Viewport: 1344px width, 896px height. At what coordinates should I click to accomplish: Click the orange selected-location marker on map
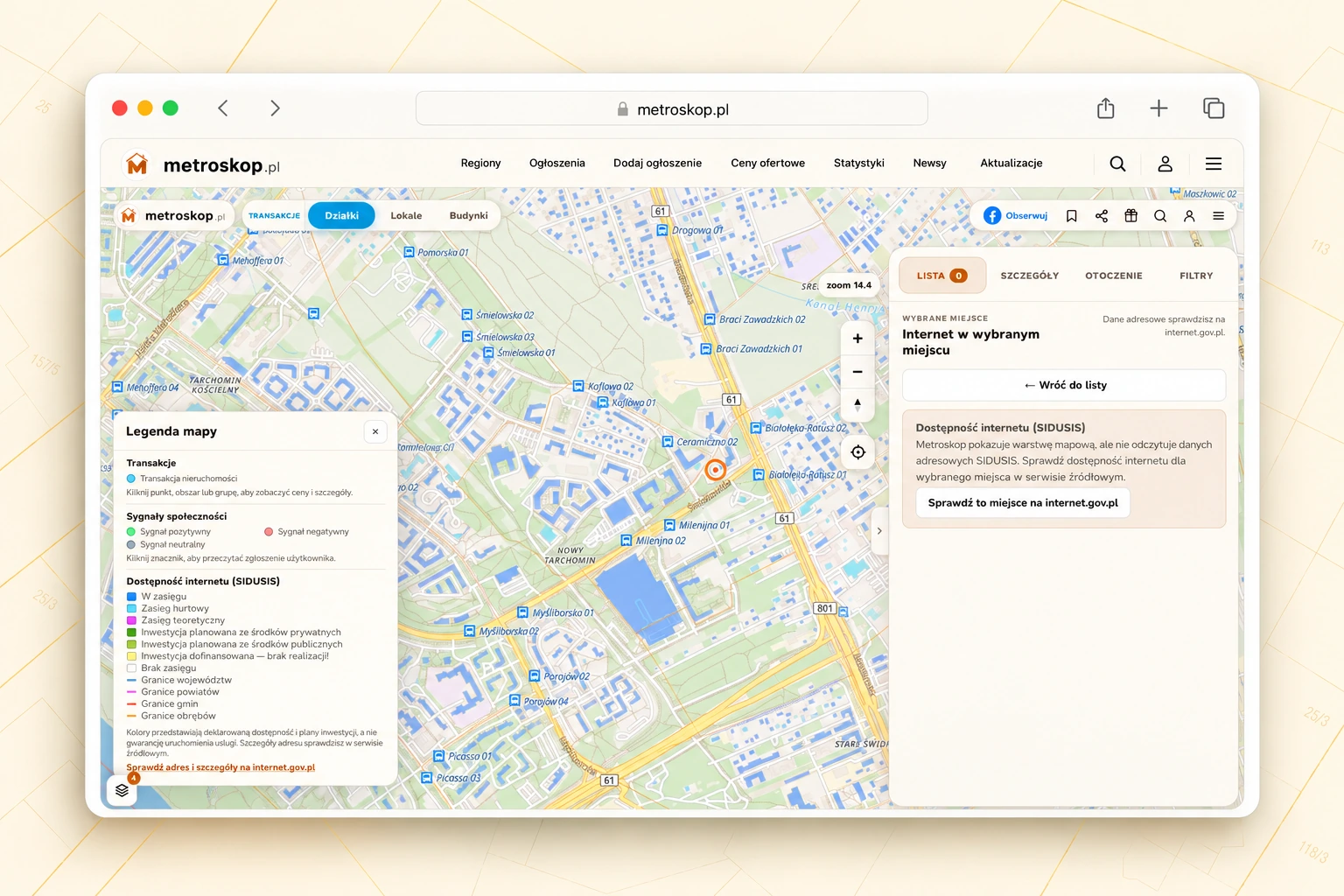(x=716, y=470)
